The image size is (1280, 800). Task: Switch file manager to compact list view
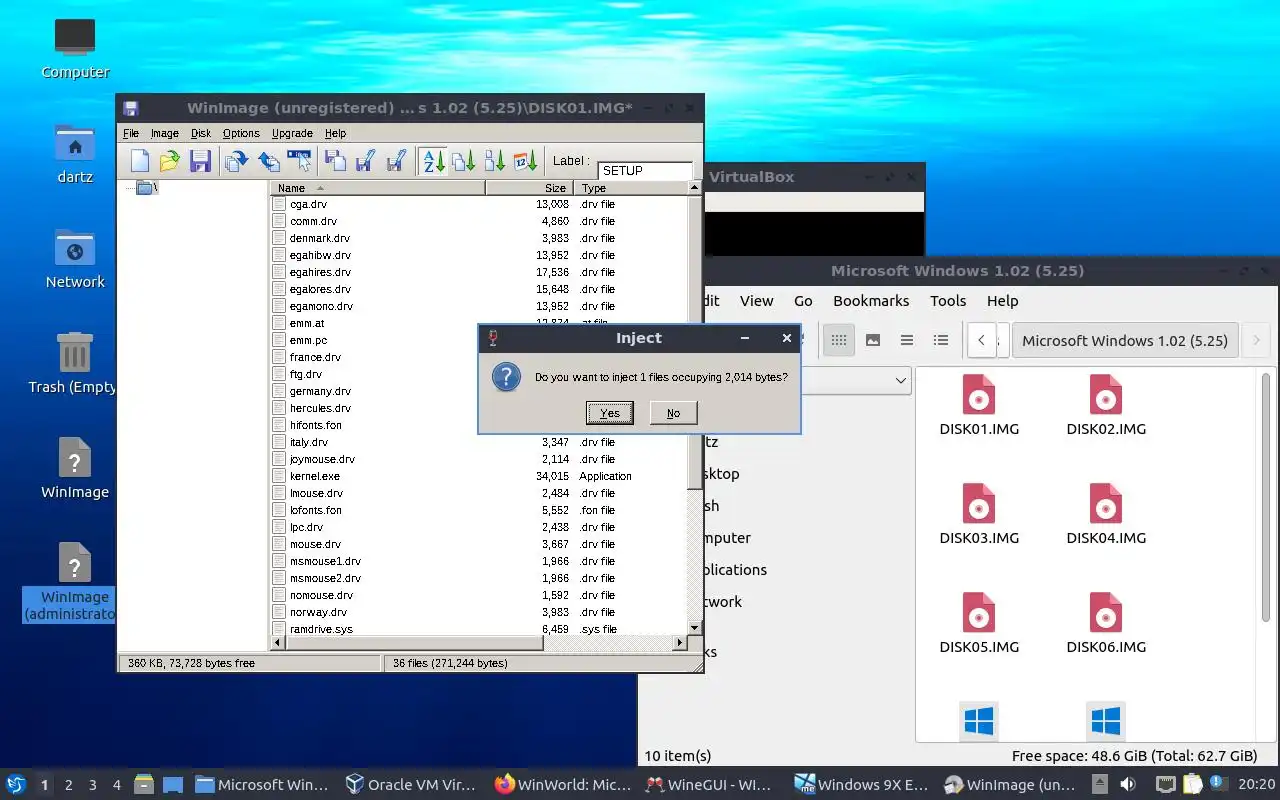pyautogui.click(x=907, y=340)
